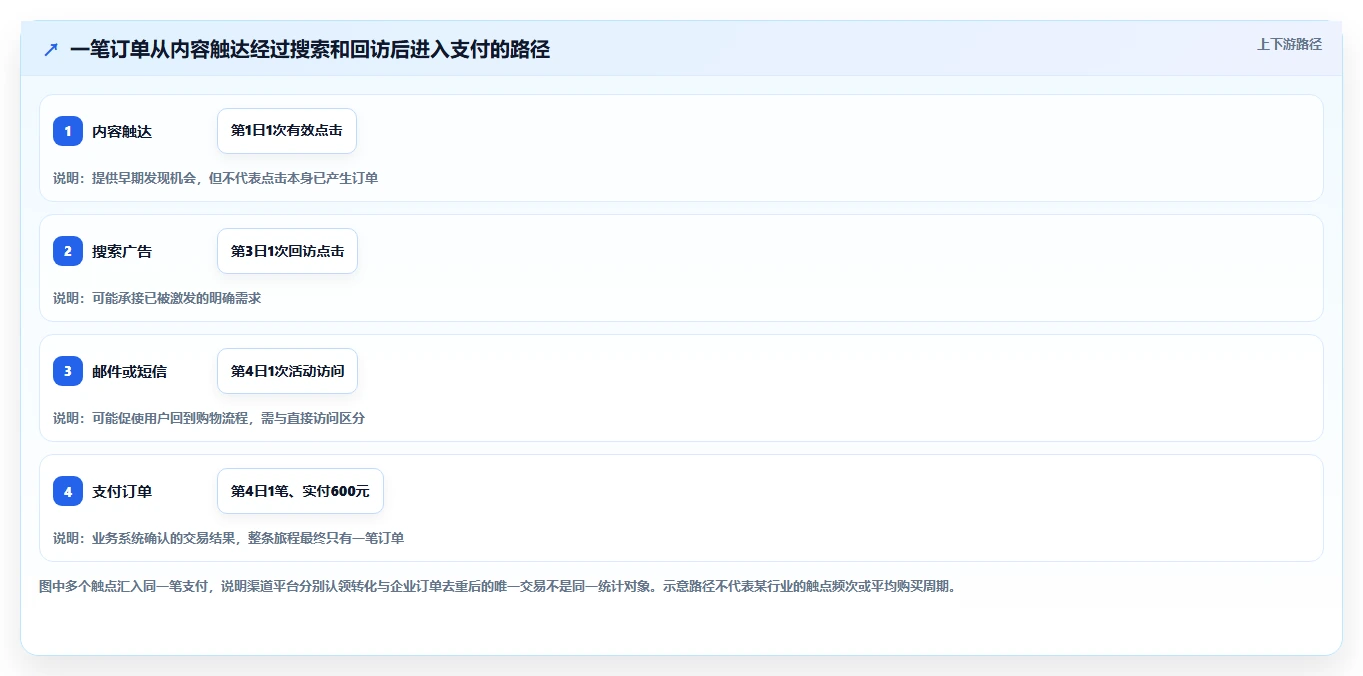Click the footer paragraph starting 图中多个触点汇入同一笔支付
The width and height of the screenshot is (1363, 676).
(x=497, y=586)
